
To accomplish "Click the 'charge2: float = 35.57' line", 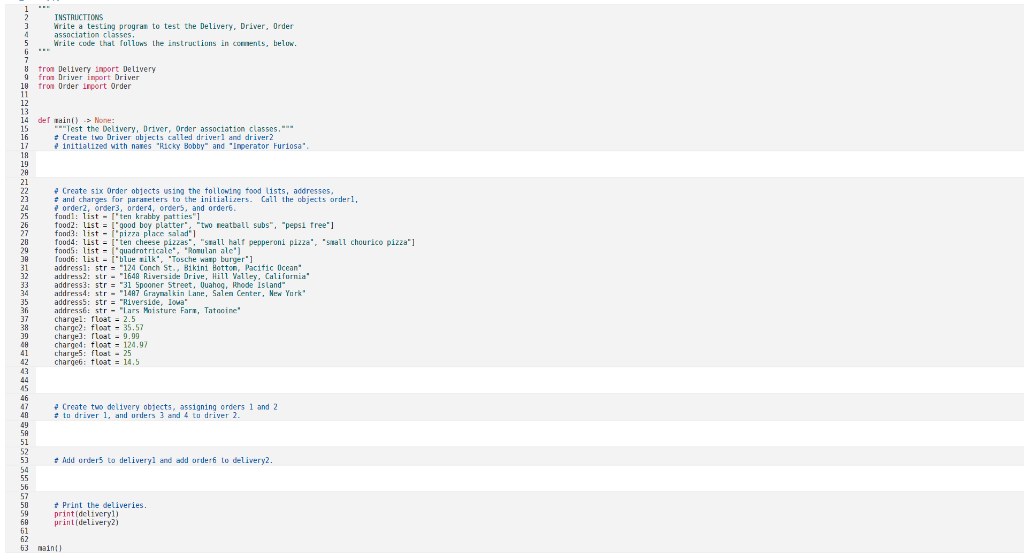I will (x=99, y=328).
